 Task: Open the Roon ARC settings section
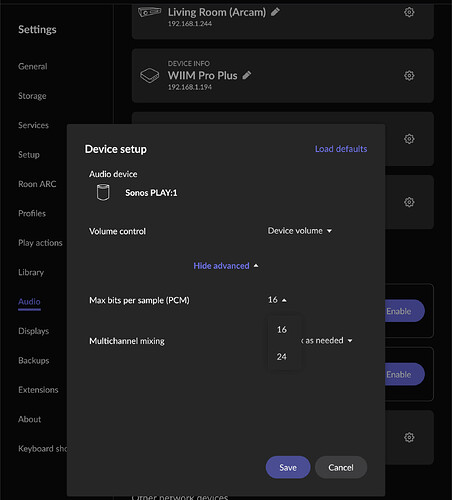click(37, 184)
